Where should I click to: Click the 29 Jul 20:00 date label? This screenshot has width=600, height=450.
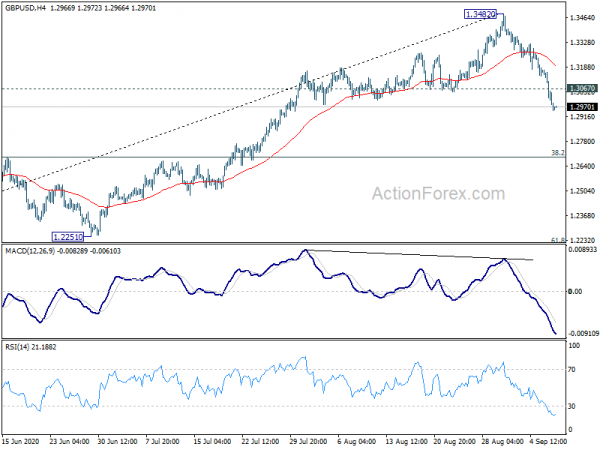pos(308,442)
